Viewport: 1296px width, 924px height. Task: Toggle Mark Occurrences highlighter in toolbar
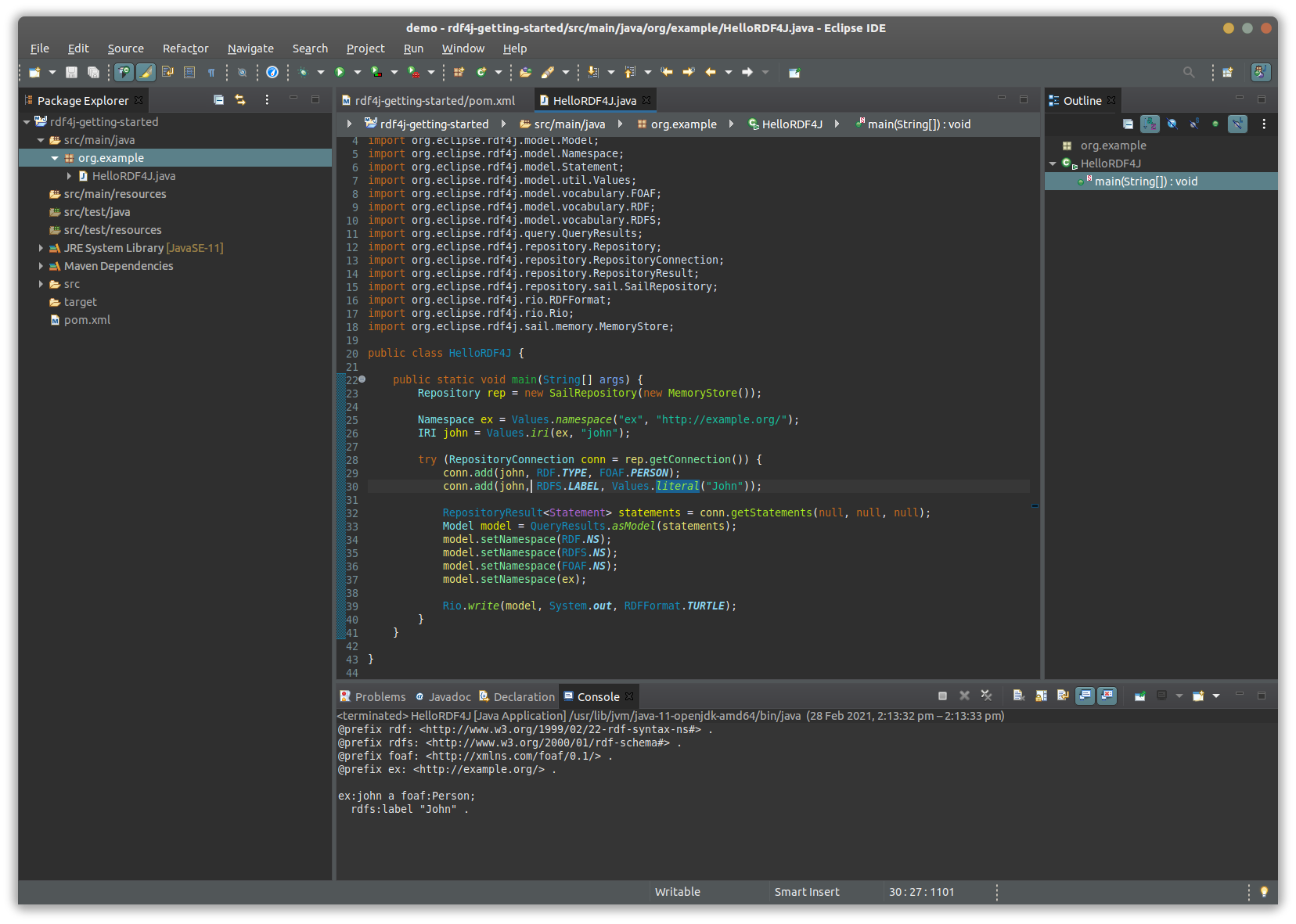pyautogui.click(x=146, y=73)
